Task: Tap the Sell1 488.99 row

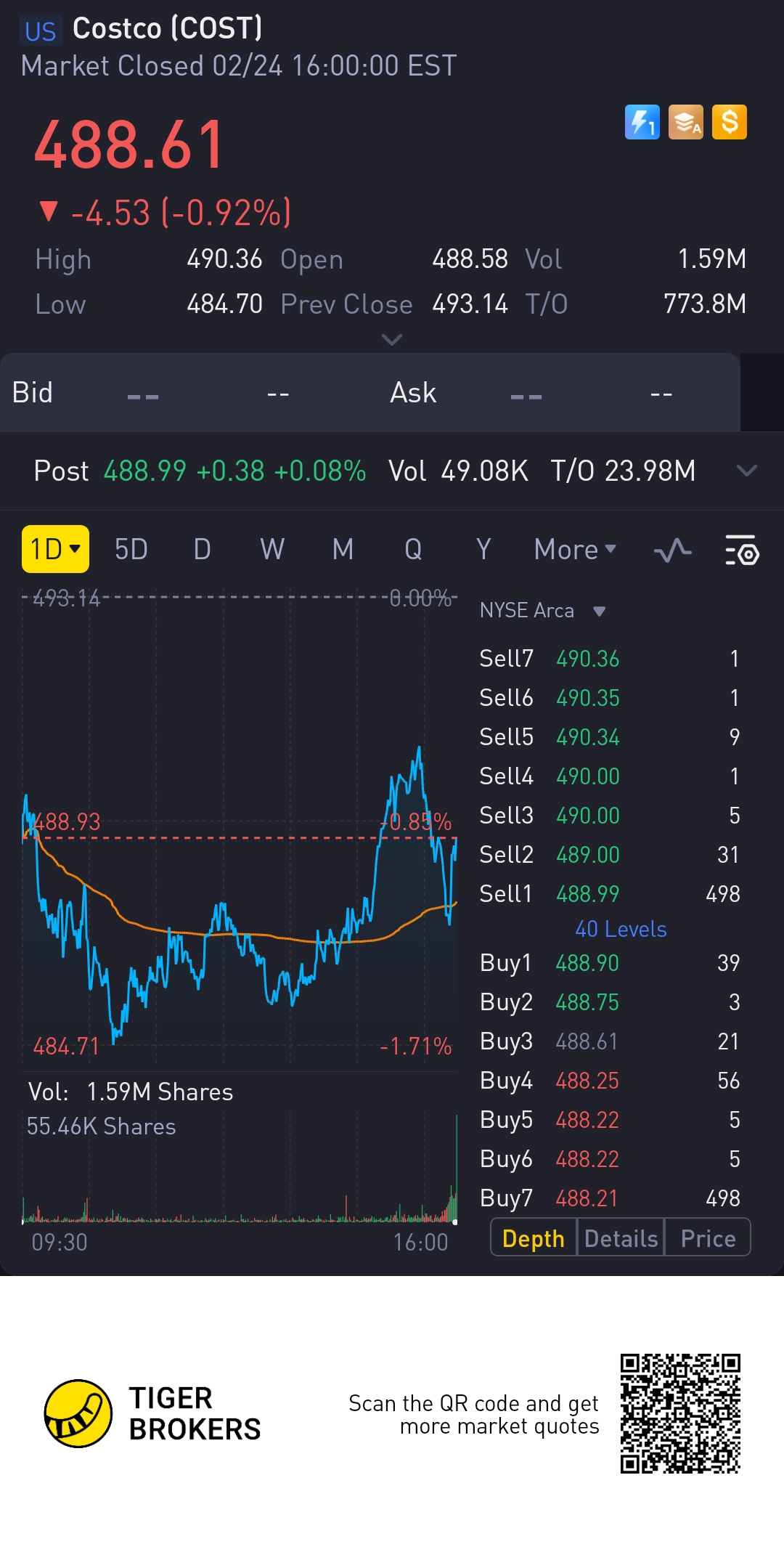Action: pyautogui.click(x=610, y=894)
